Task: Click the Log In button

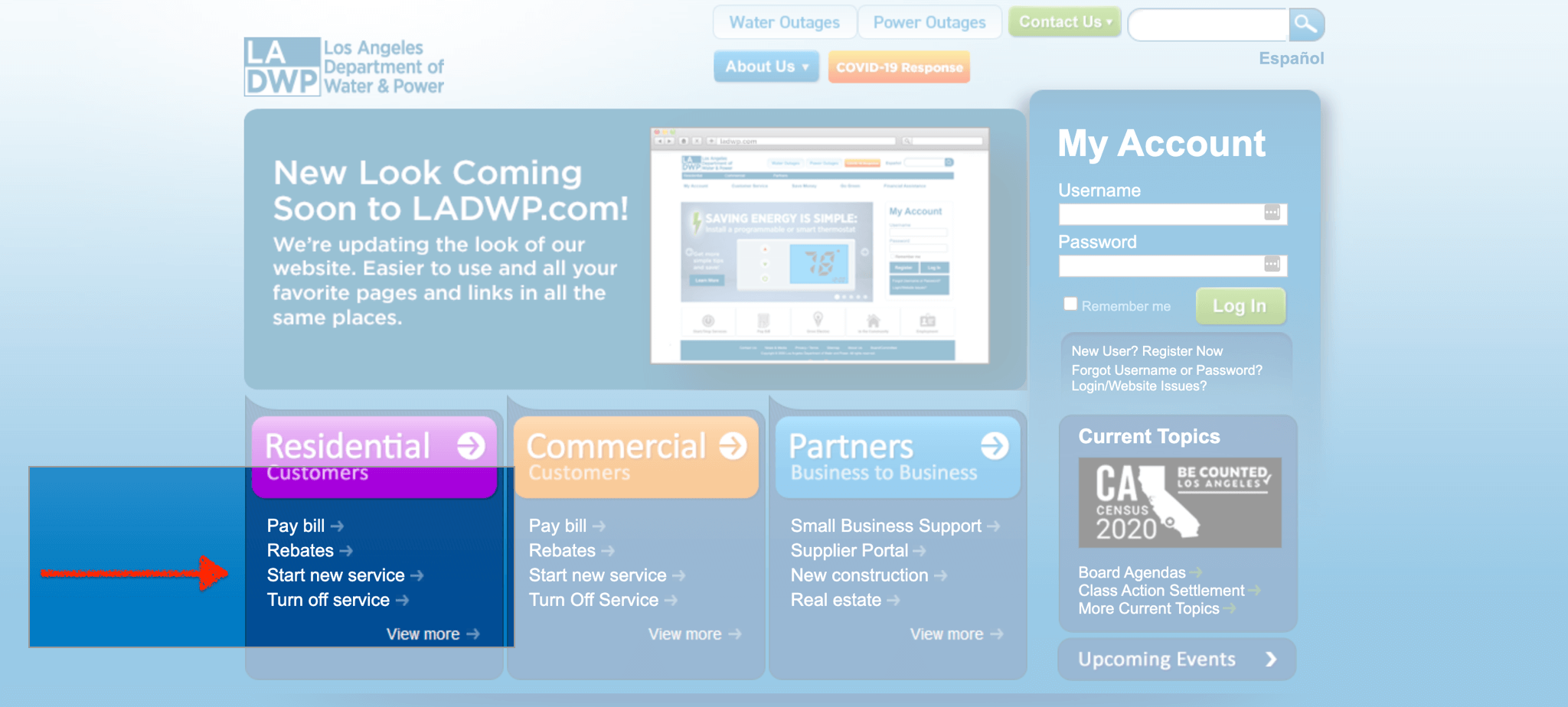Action: (1240, 306)
